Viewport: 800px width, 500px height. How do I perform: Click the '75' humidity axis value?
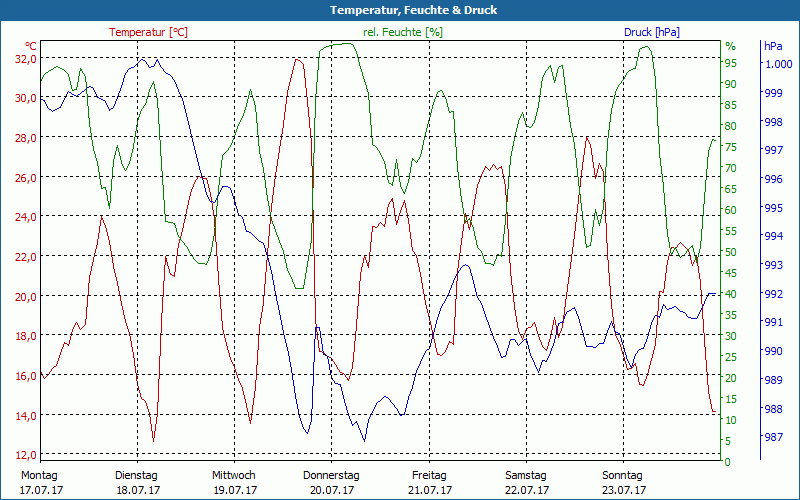[731, 147]
